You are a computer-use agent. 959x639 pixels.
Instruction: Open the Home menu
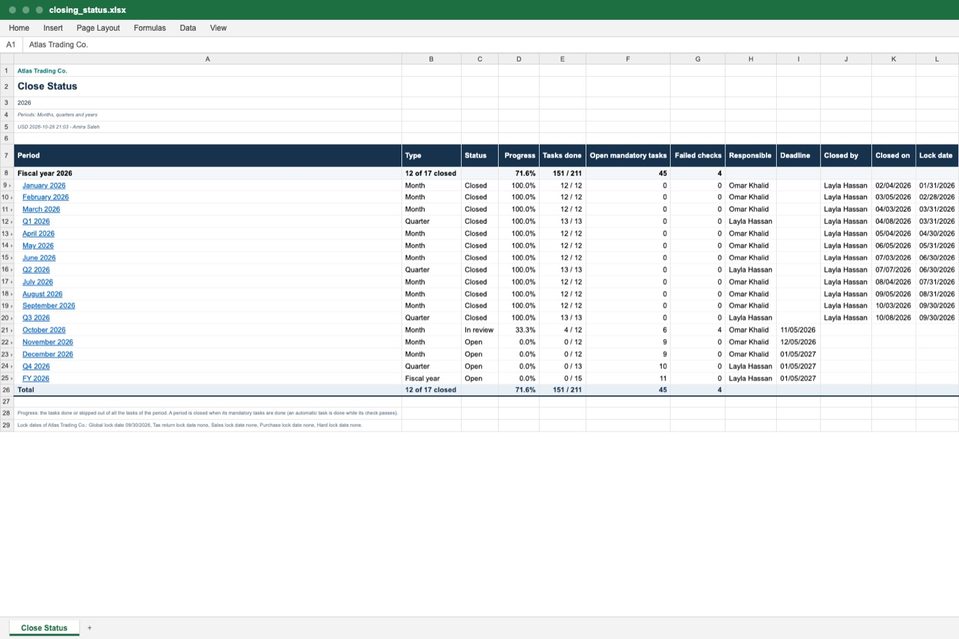[x=19, y=28]
